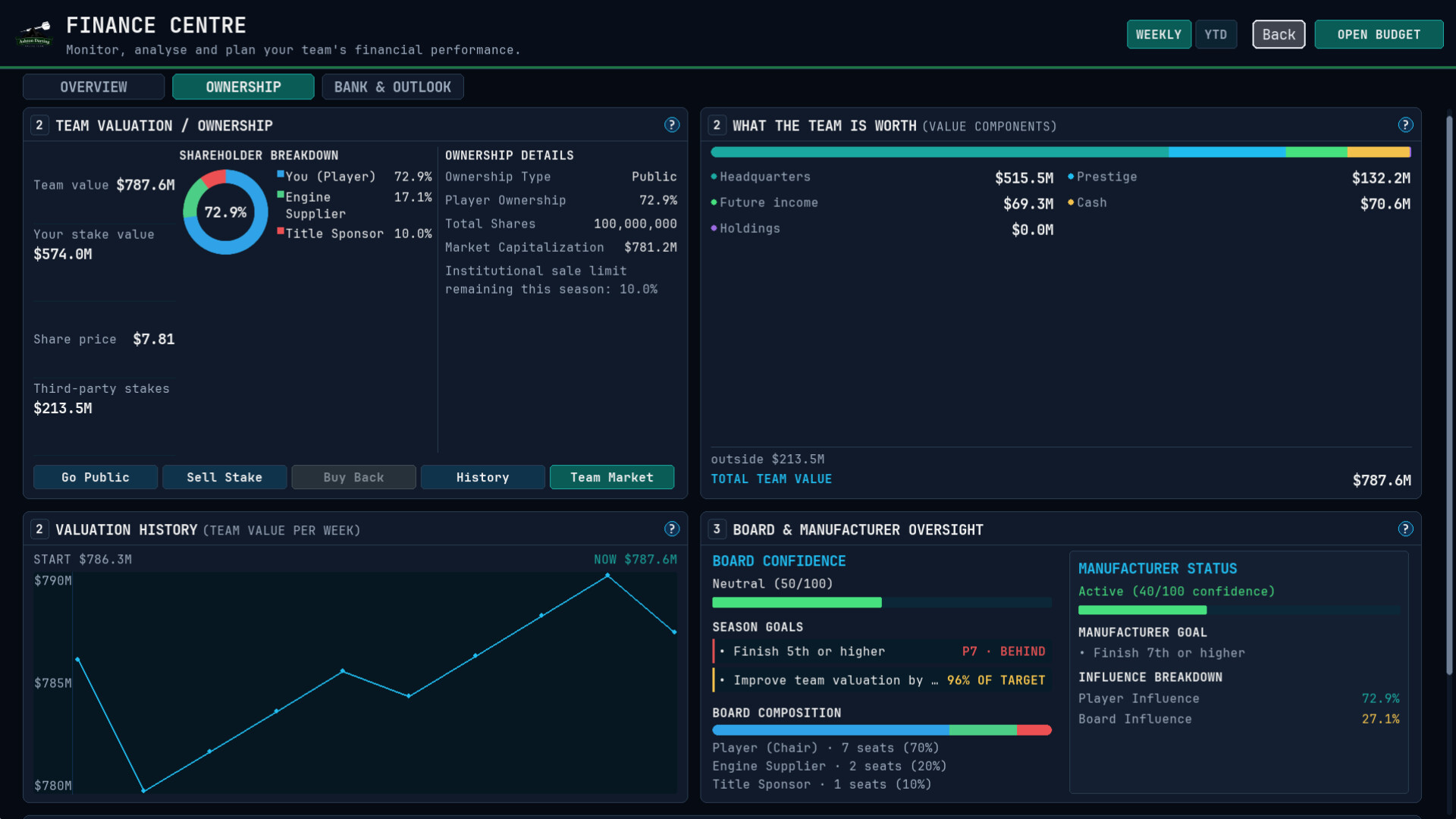Select the WEEKLY view toggle
Image resolution: width=1456 pixels, height=819 pixels.
point(1159,35)
